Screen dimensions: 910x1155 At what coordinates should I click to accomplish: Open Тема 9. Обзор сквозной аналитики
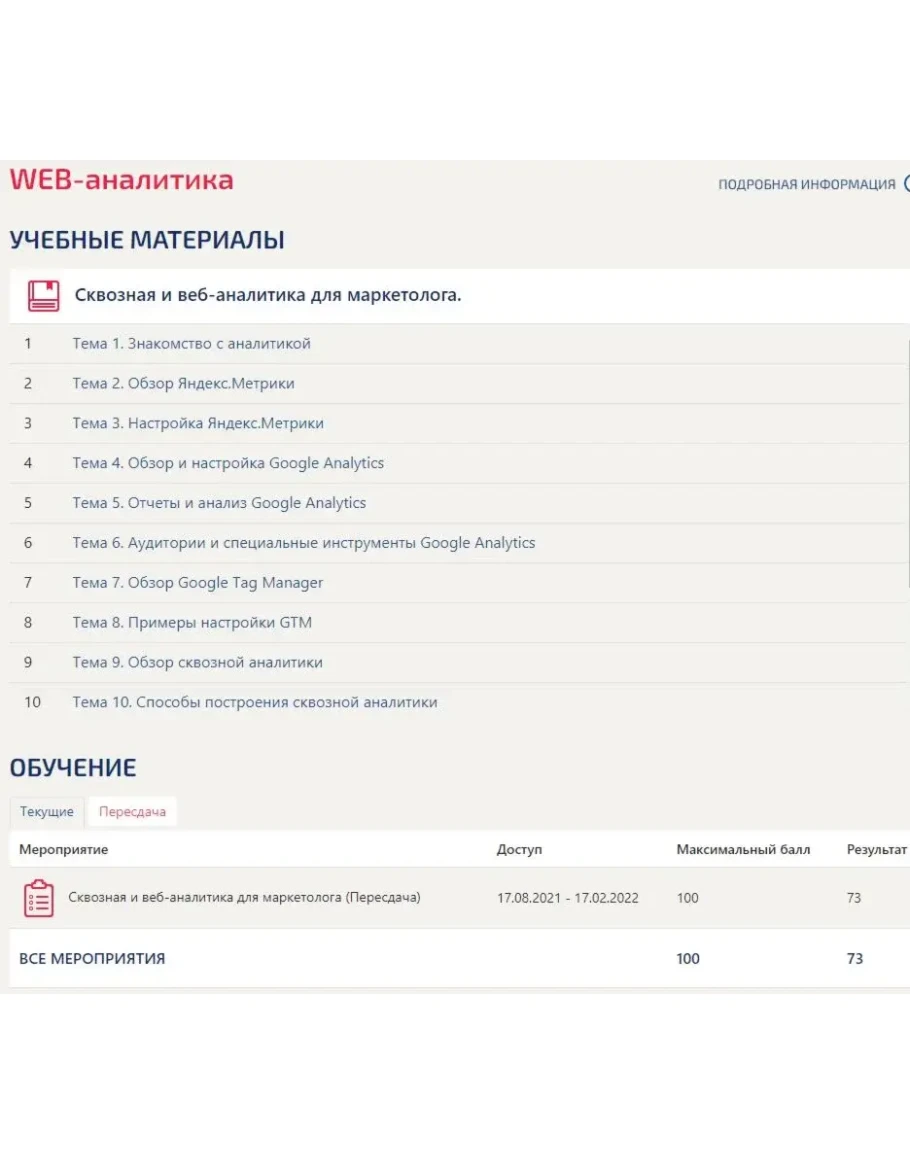197,663
